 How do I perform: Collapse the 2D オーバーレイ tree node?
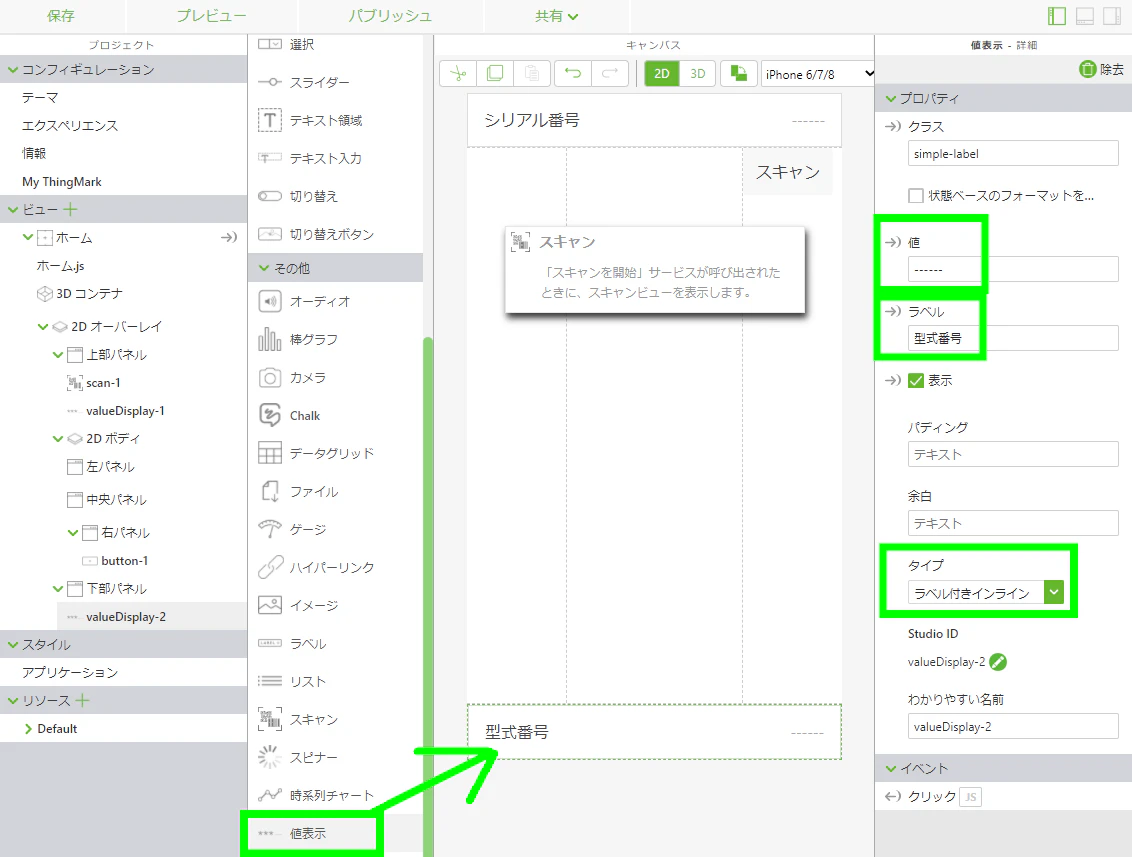(43, 326)
